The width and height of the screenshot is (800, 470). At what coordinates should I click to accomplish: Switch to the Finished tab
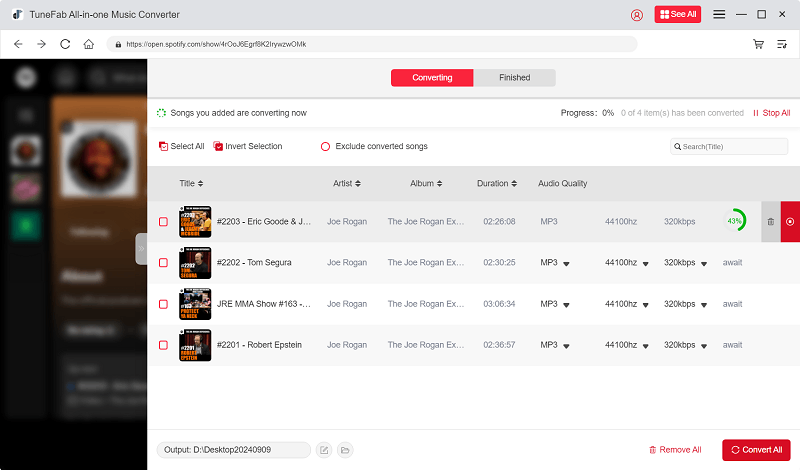pos(514,78)
